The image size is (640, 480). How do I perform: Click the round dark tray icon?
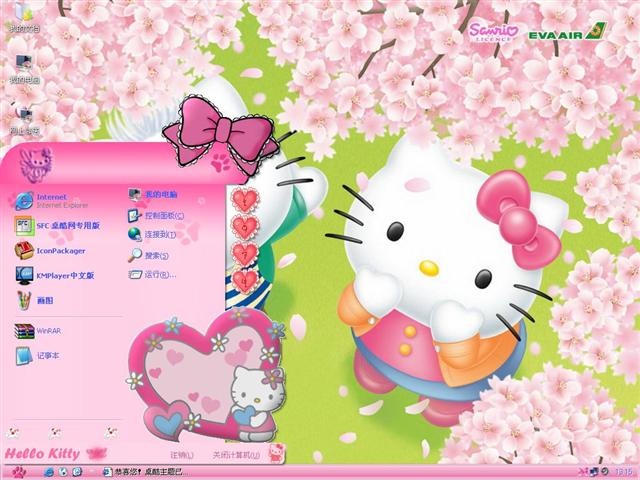[x=605, y=472]
